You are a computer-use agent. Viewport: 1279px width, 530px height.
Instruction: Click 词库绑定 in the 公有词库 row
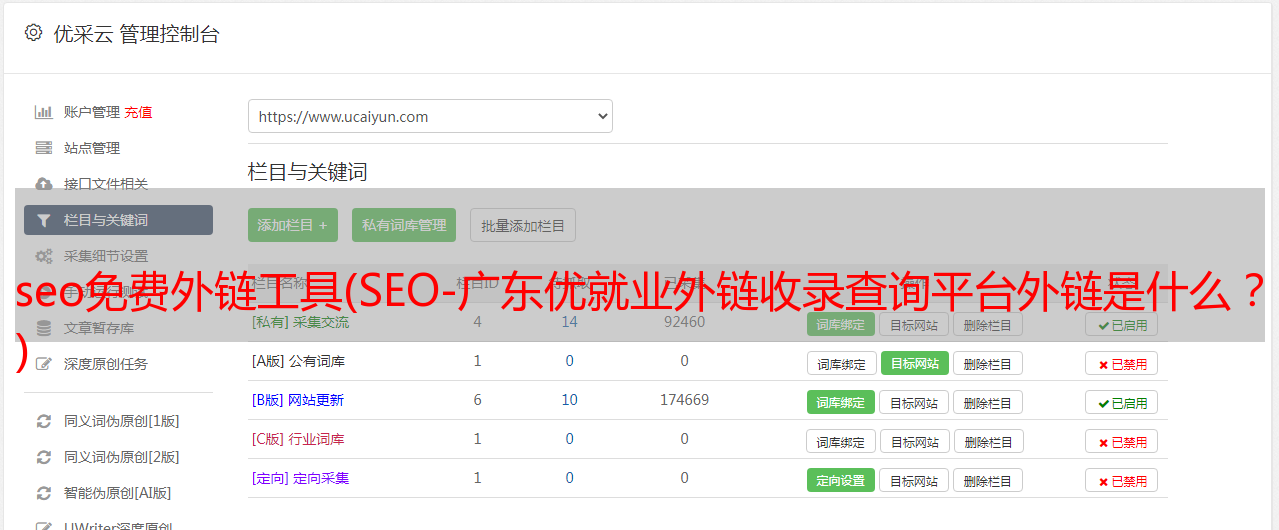point(841,363)
